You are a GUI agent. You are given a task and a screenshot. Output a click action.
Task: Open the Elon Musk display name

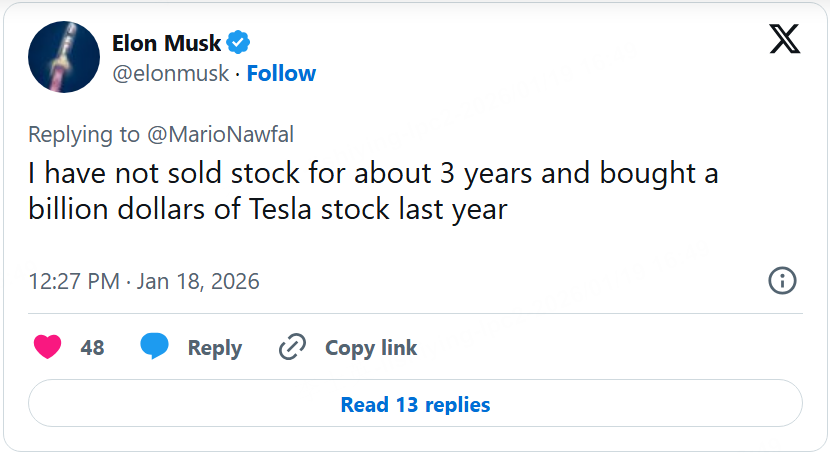click(167, 43)
